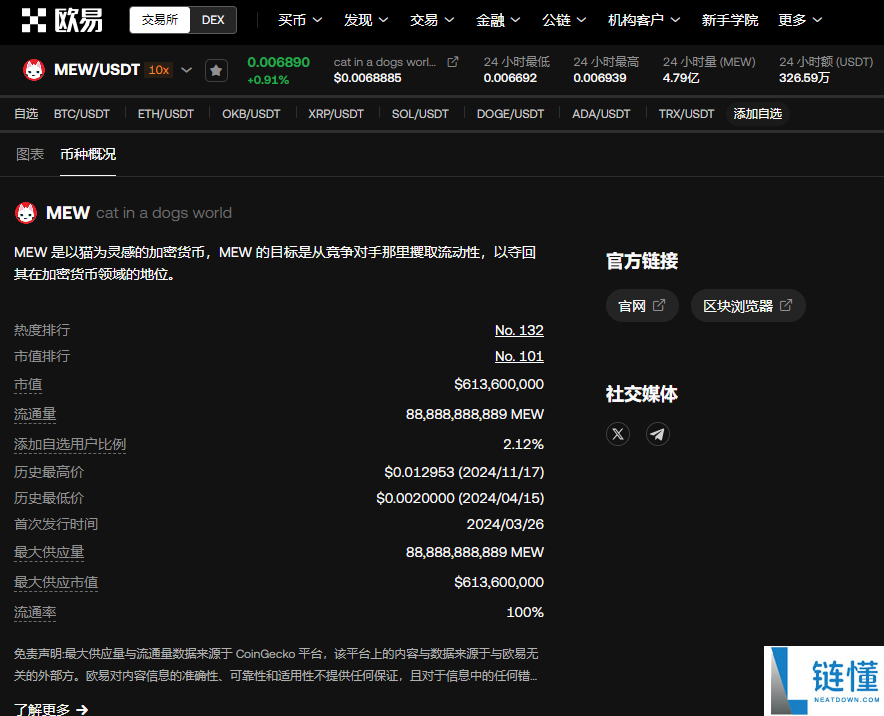The image size is (884, 716).
Task: Click the No. 132 popularity rank link
Action: click(x=519, y=330)
